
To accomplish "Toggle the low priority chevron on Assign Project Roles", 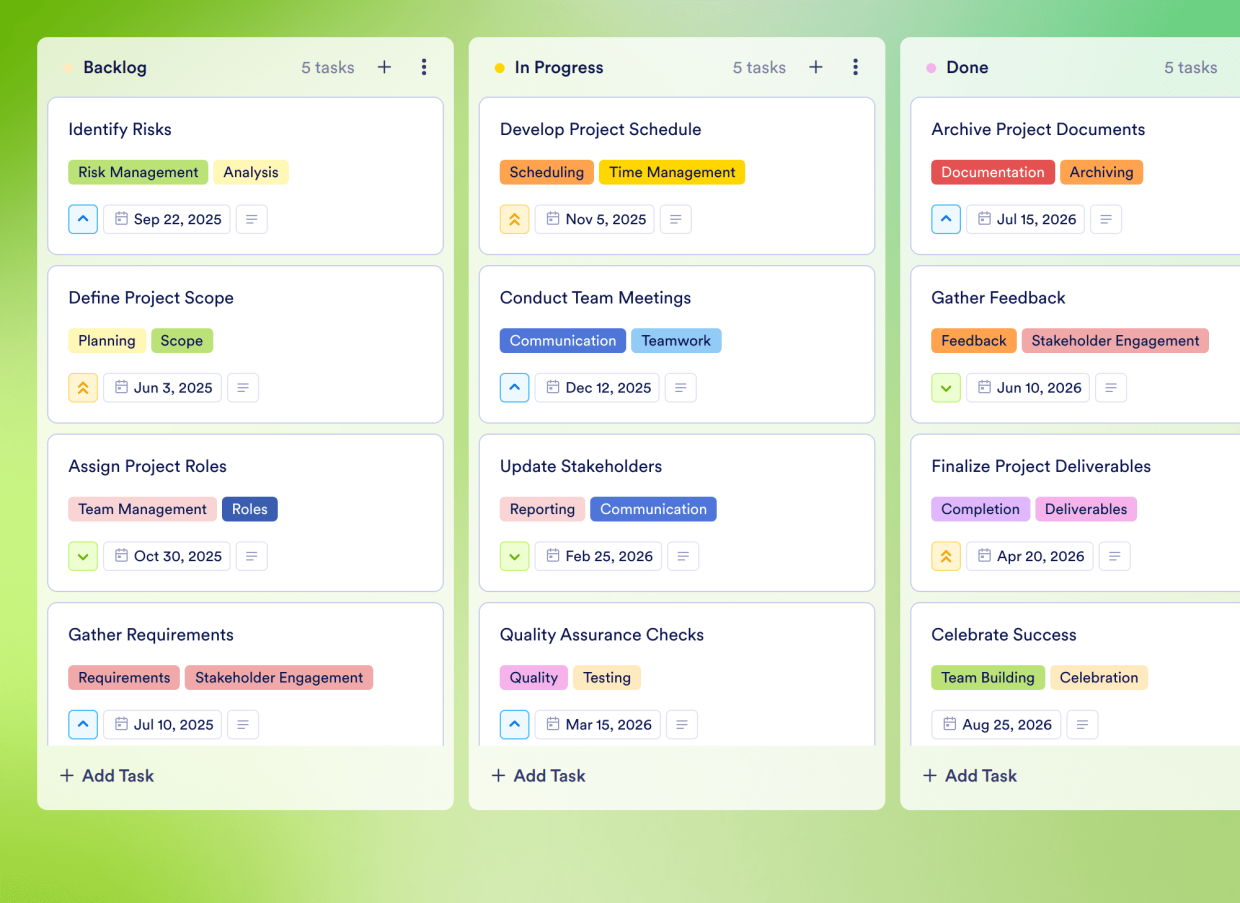I will 83,556.
